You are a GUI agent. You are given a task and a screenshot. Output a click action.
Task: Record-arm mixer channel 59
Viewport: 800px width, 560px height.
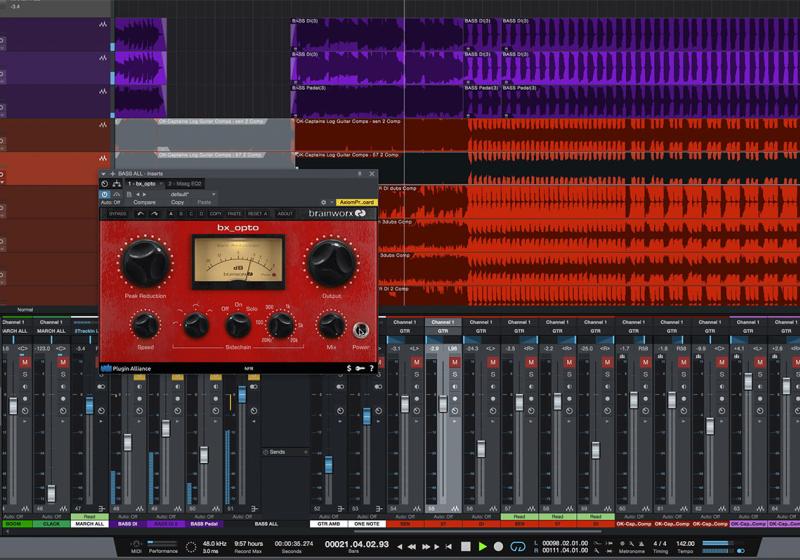pyautogui.click(x=607, y=398)
